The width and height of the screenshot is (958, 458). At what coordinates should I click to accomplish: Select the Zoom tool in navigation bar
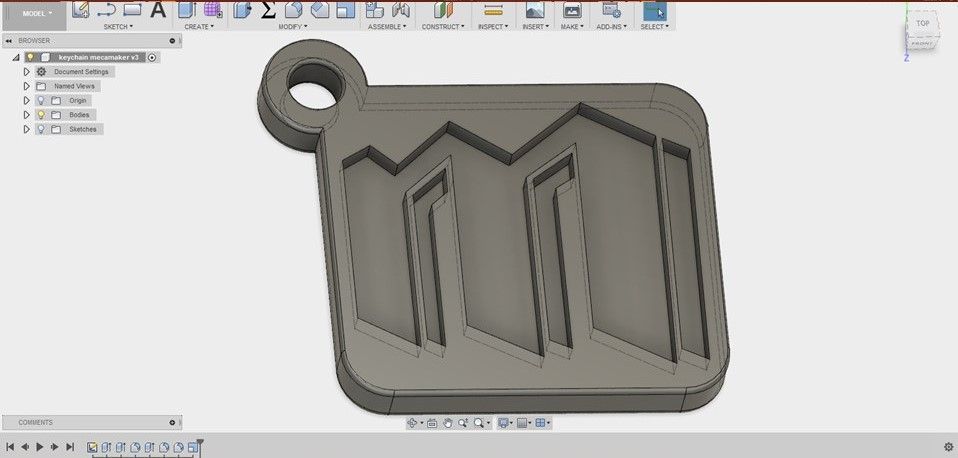pyautogui.click(x=463, y=423)
